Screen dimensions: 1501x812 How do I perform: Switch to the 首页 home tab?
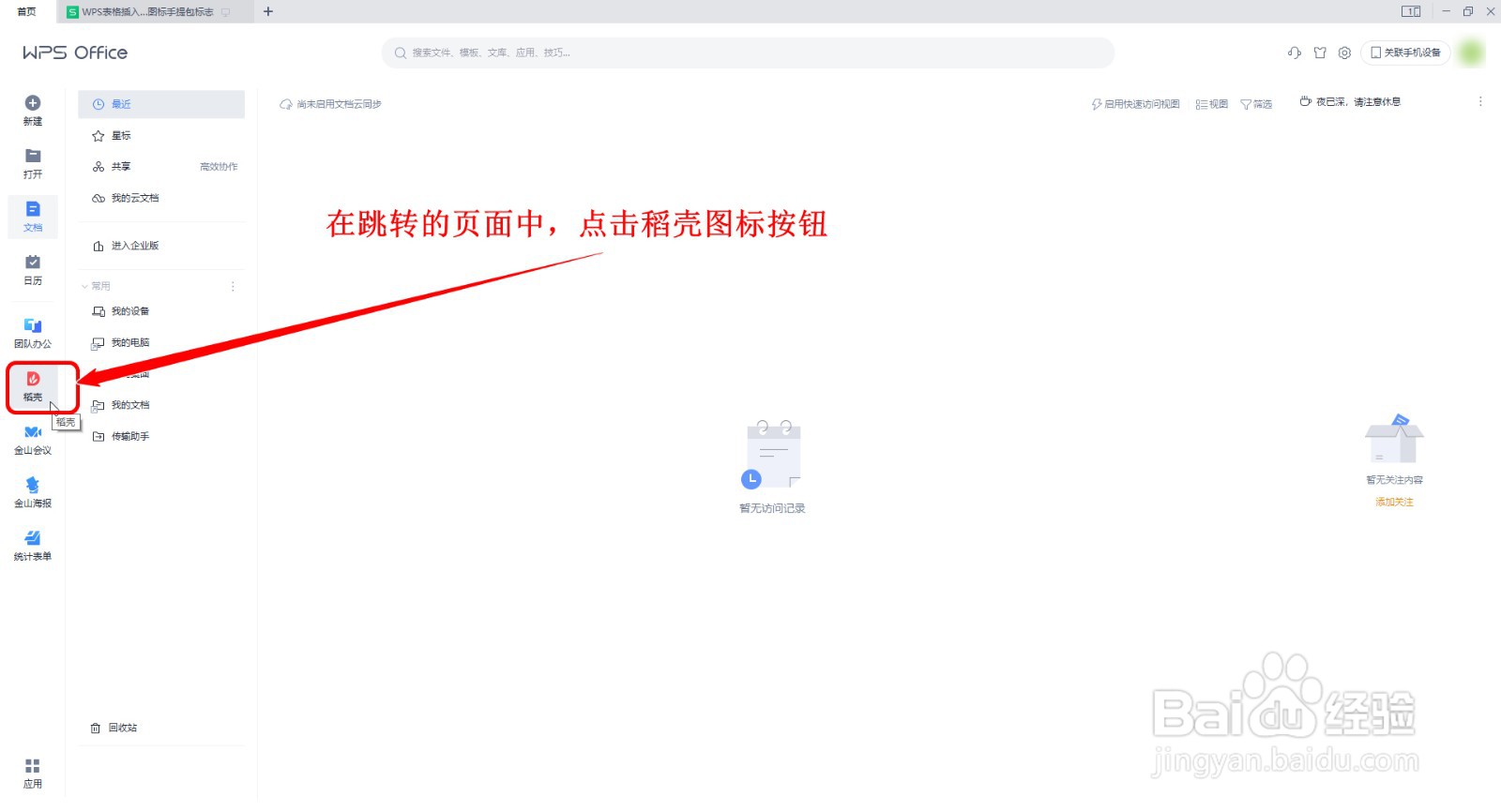coord(27,11)
